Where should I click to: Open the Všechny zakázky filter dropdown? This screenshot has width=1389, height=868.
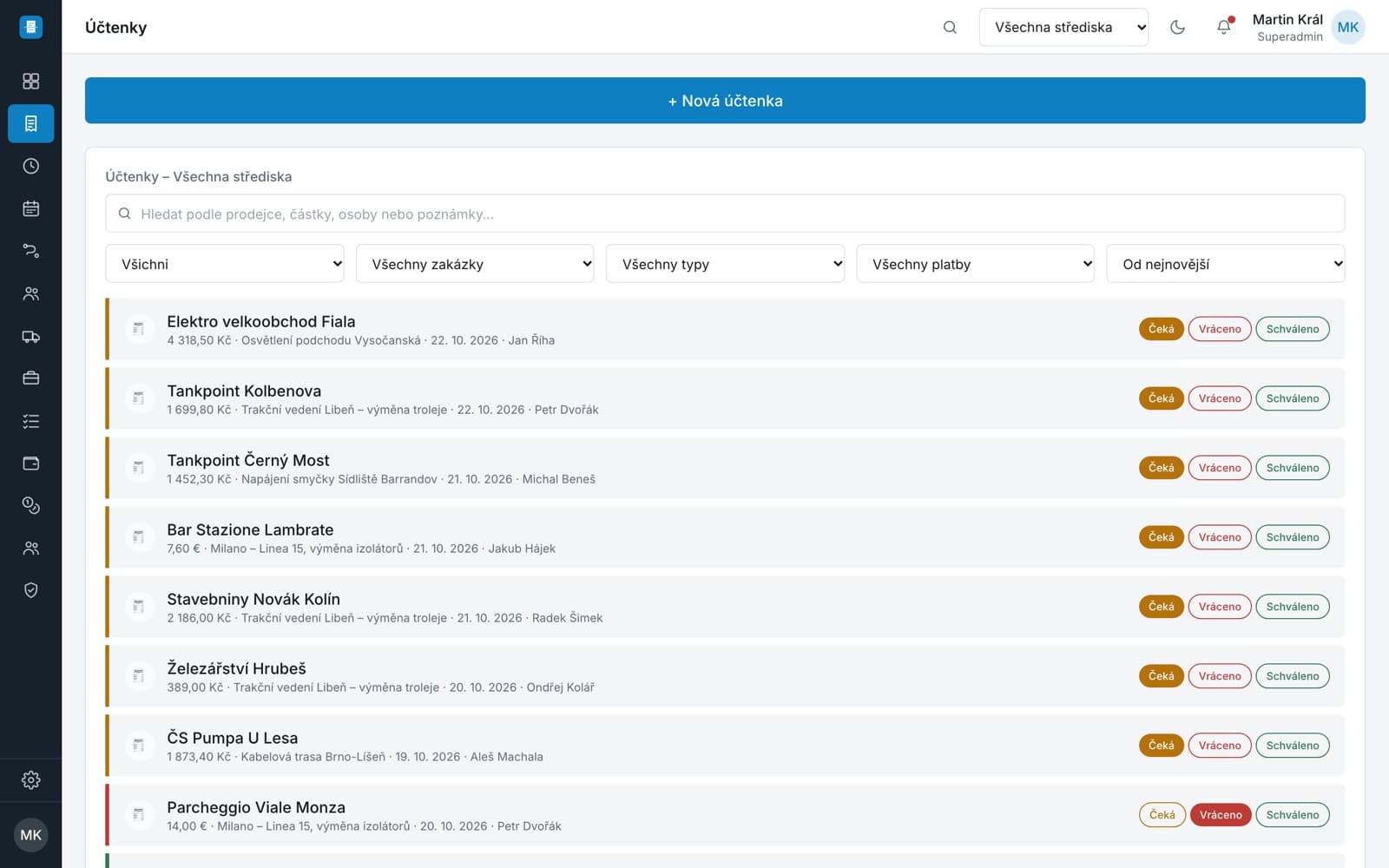pos(475,264)
